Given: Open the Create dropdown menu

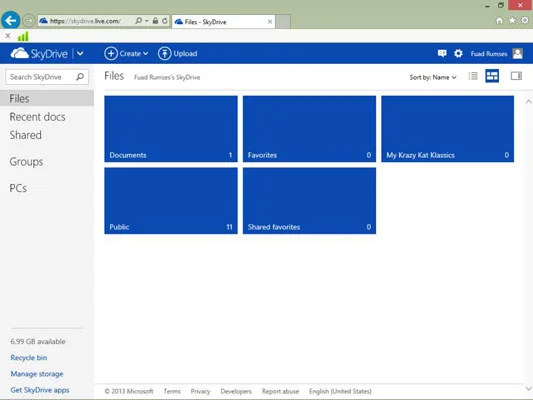Looking at the screenshot, I should click(126, 53).
